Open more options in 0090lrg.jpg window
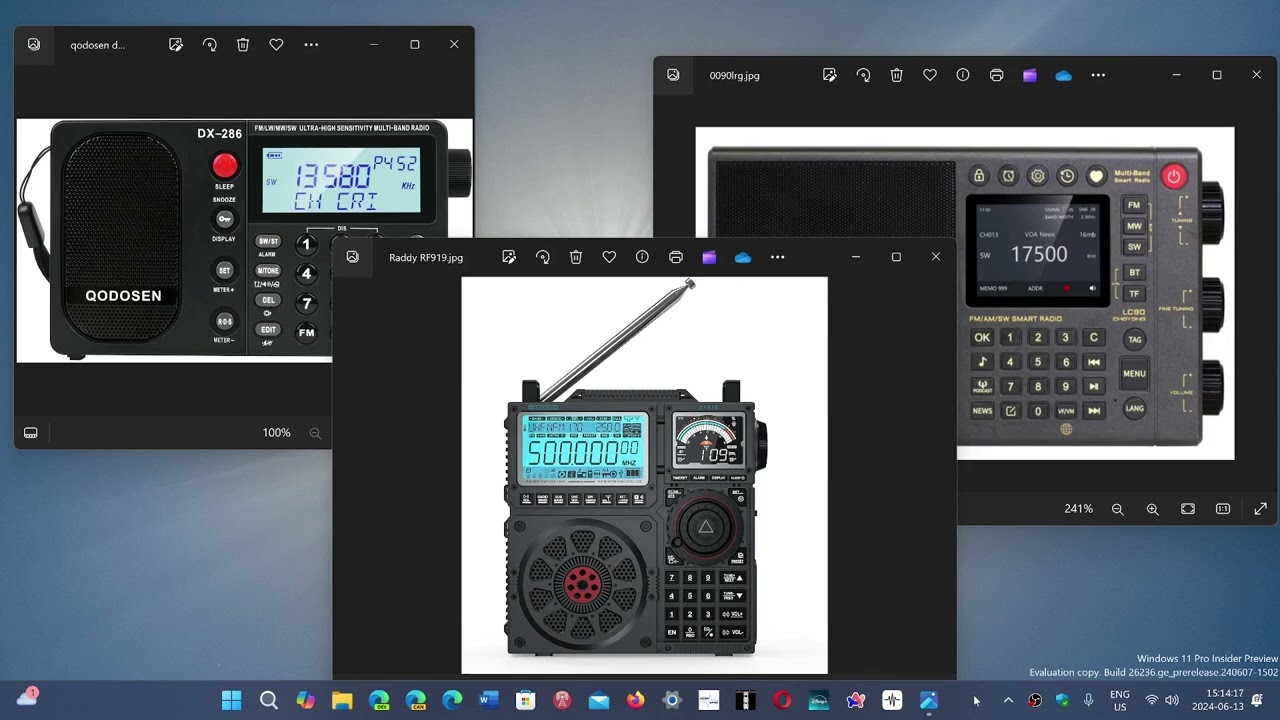 (1098, 75)
